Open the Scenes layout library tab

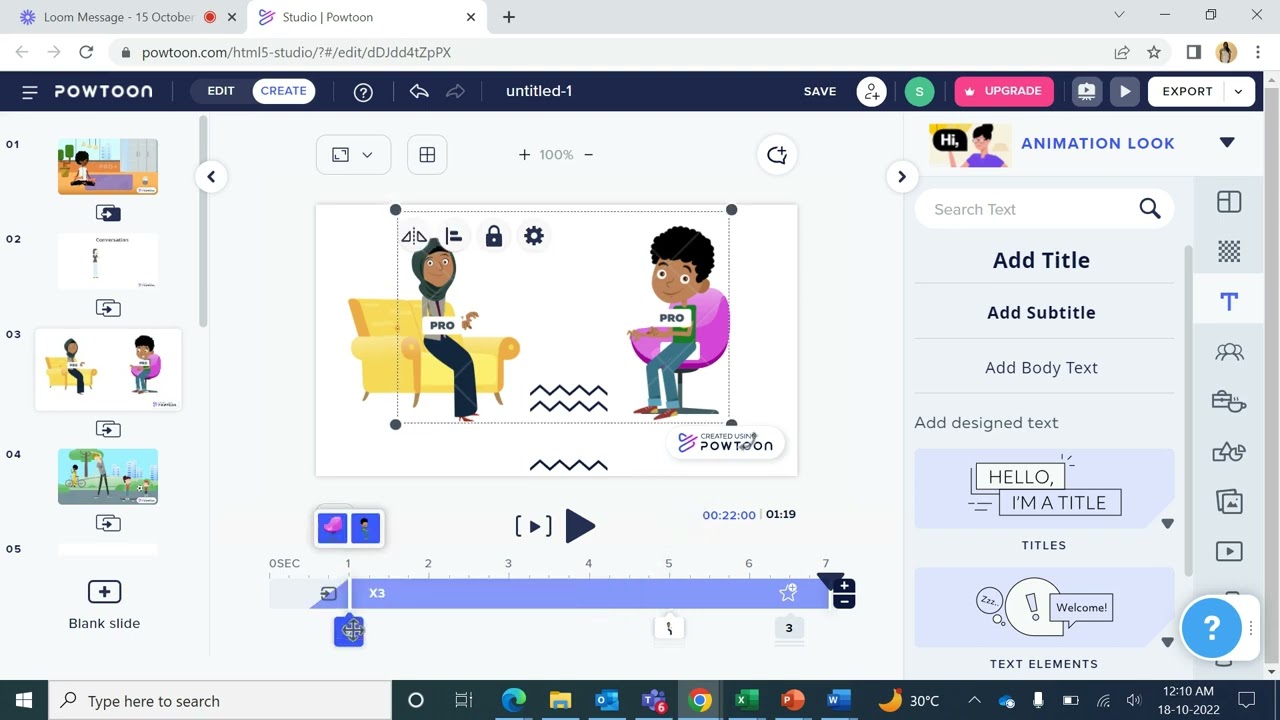[x=1229, y=202]
